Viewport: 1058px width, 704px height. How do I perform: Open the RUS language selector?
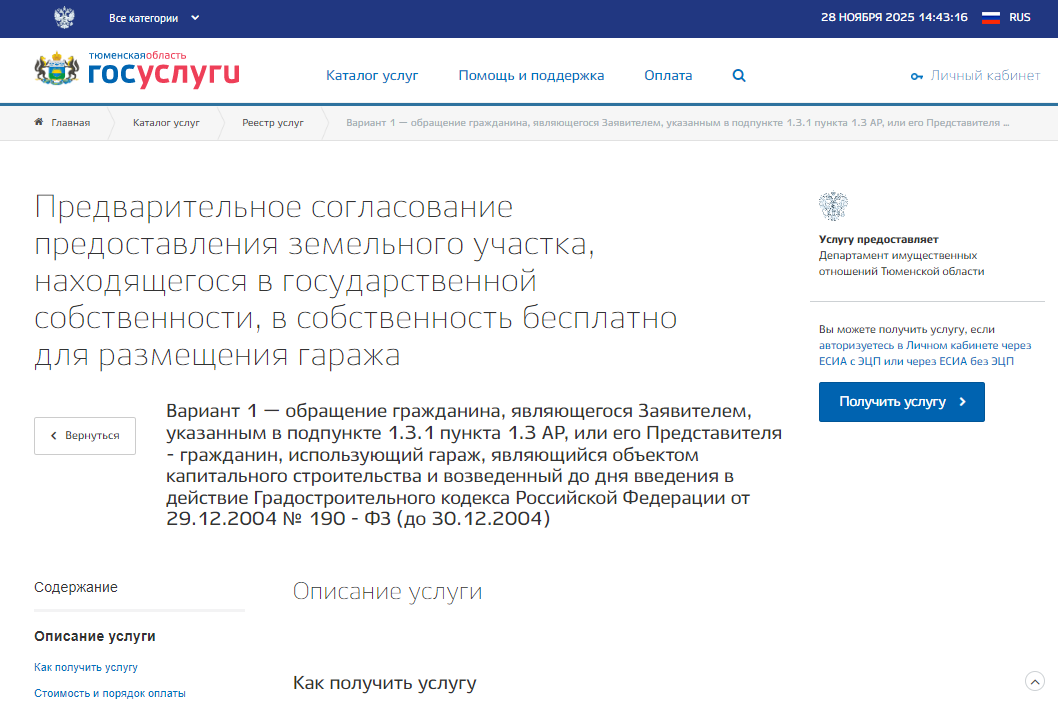1019,18
